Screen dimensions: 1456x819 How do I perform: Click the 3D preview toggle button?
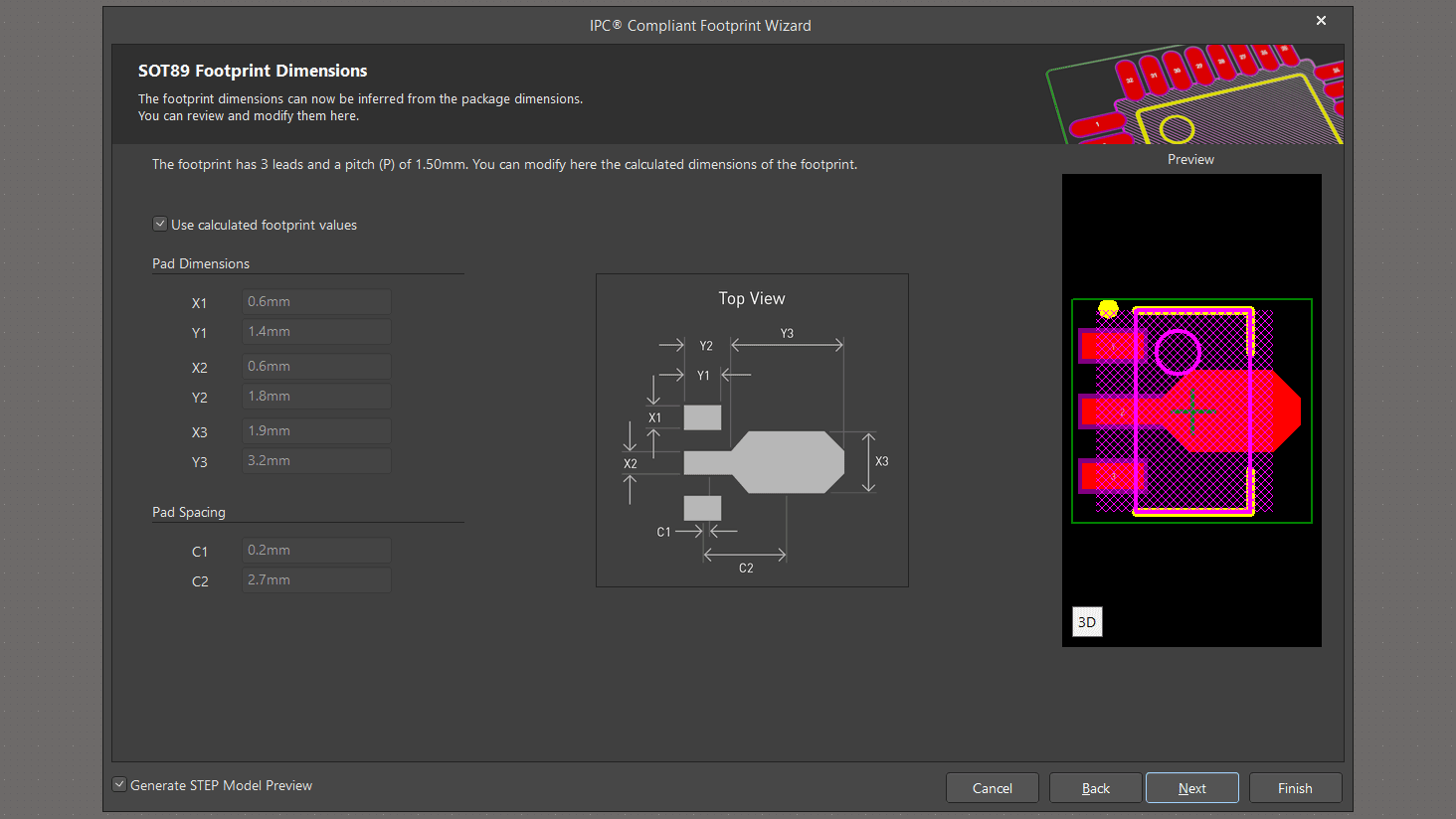point(1087,622)
